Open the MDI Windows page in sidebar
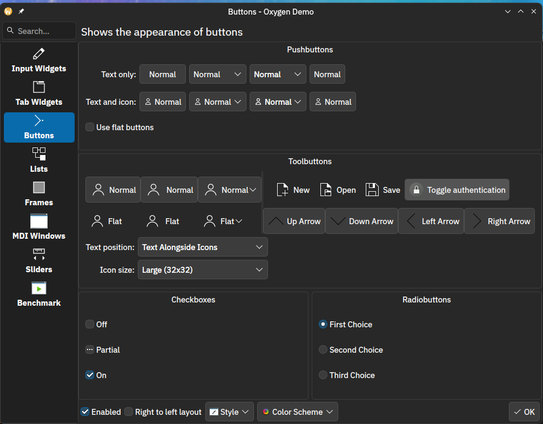 39,228
